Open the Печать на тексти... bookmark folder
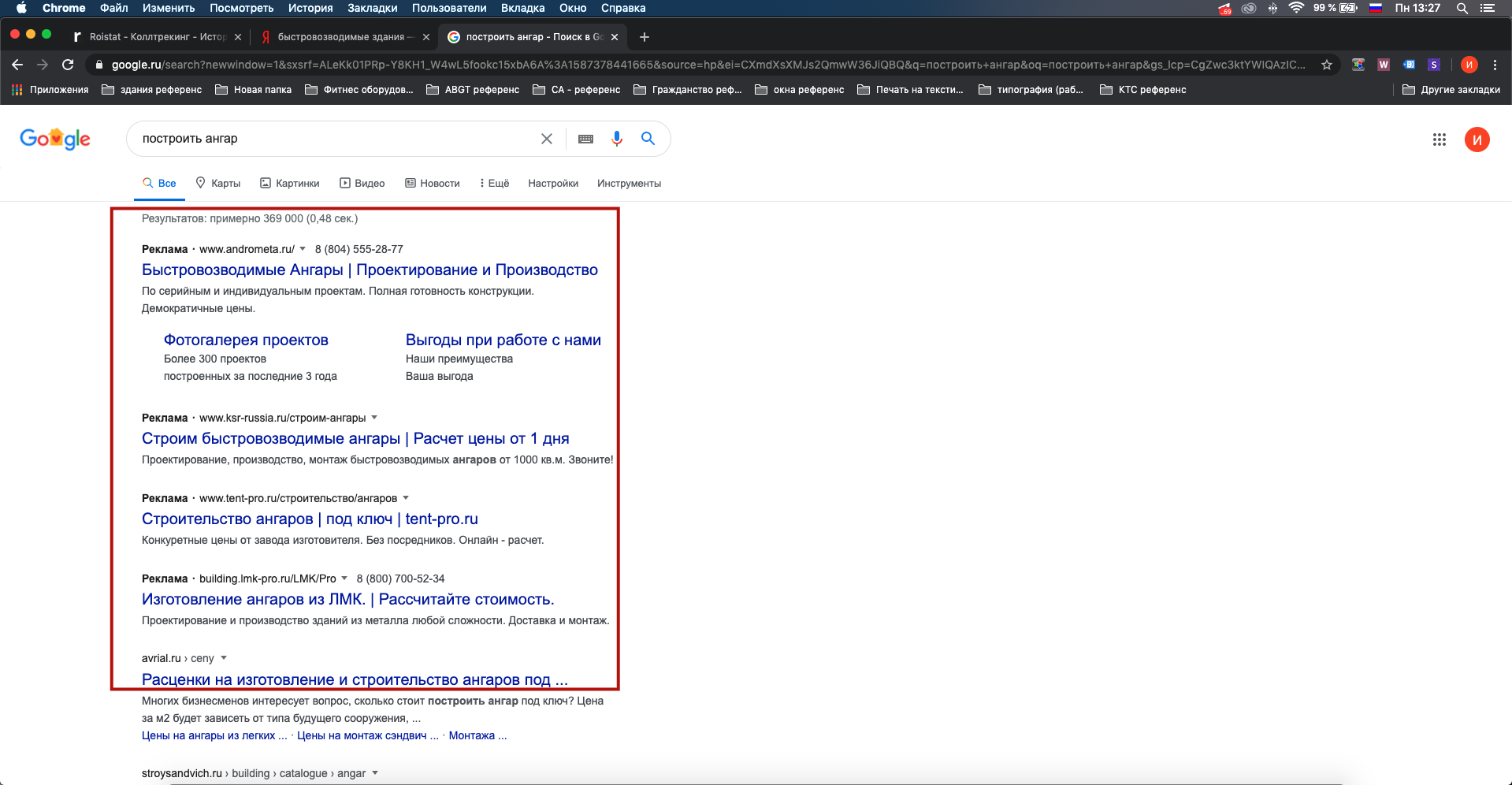Image resolution: width=1512 pixels, height=785 pixels. pos(910,90)
